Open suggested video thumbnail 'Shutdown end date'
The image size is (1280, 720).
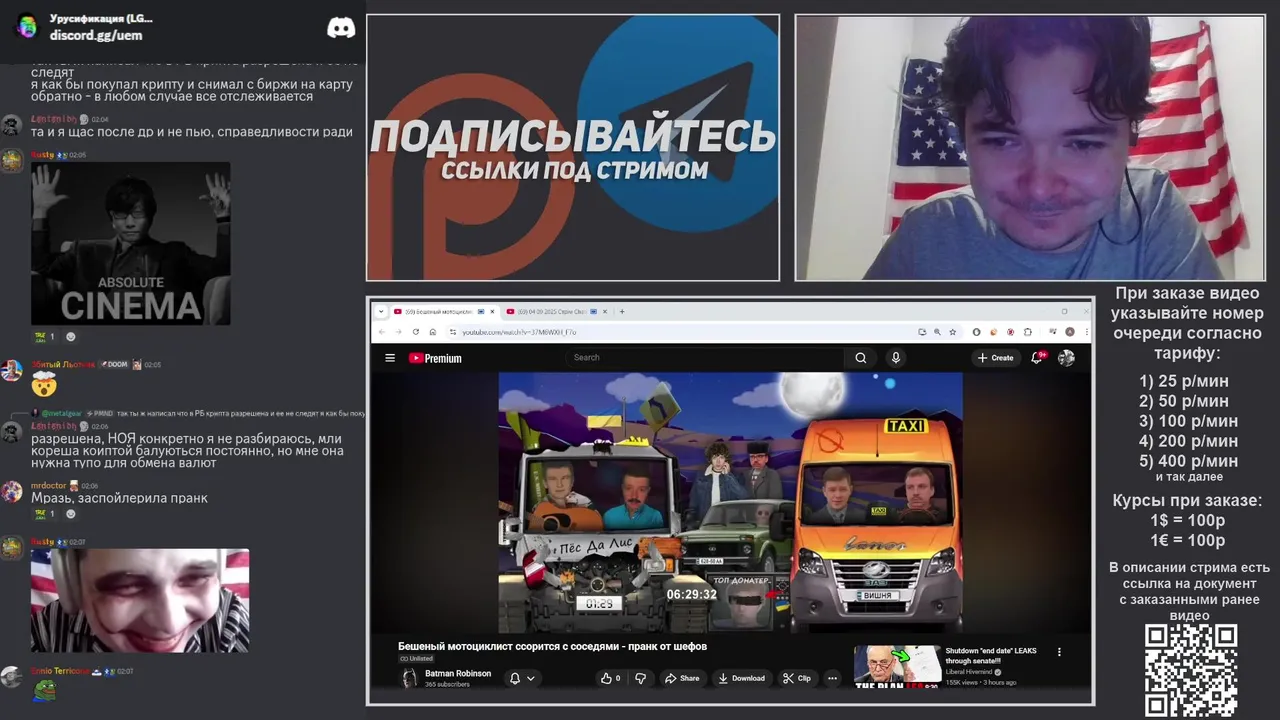point(897,667)
